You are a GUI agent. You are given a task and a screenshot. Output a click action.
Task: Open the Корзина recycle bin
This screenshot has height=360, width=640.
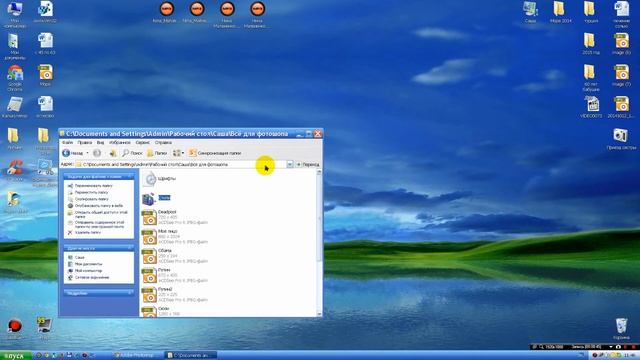click(x=621, y=329)
